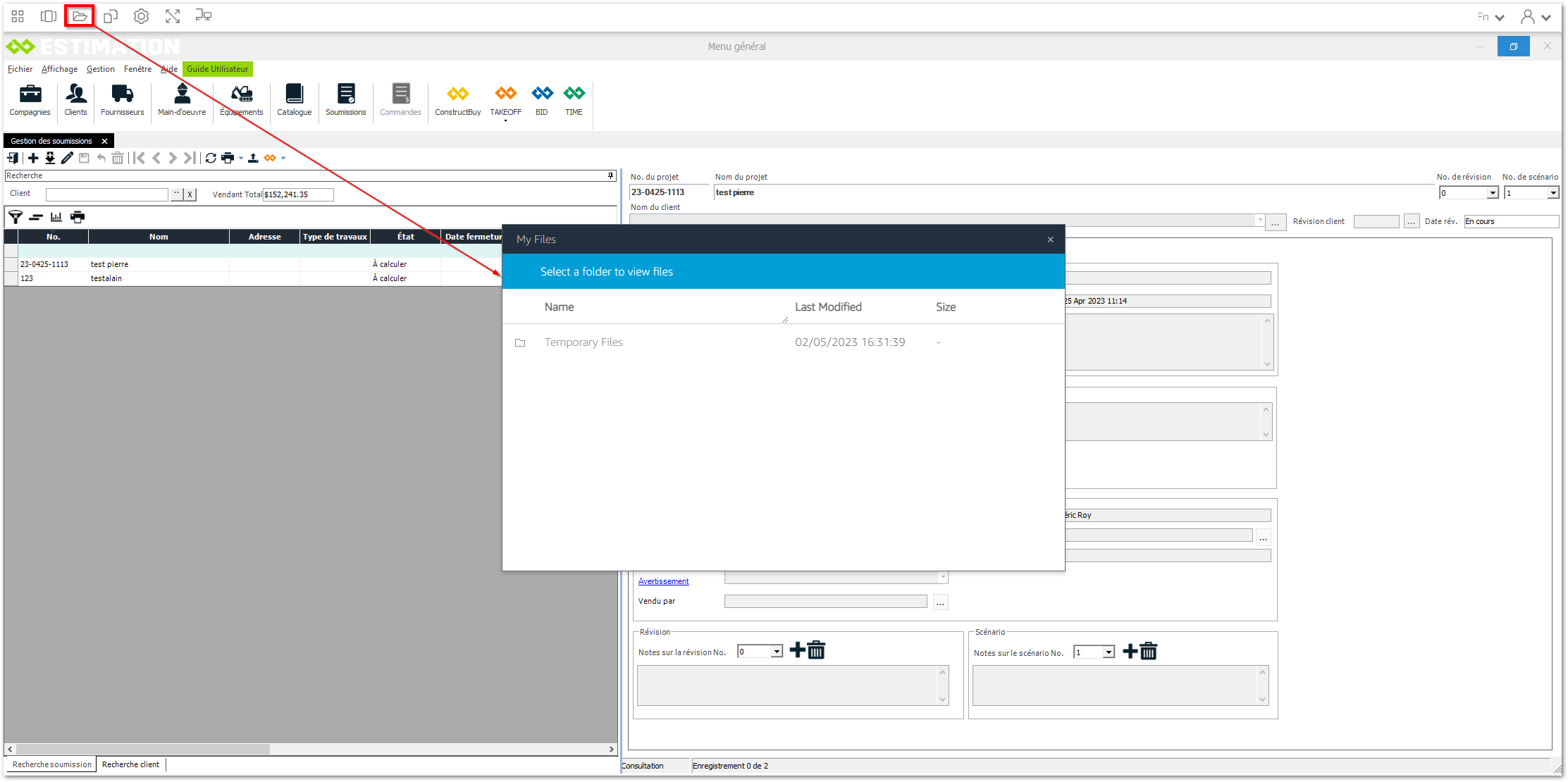Click the clear filter funnel icon
Image resolution: width=1568 pixels, height=782 pixels.
pos(15,217)
